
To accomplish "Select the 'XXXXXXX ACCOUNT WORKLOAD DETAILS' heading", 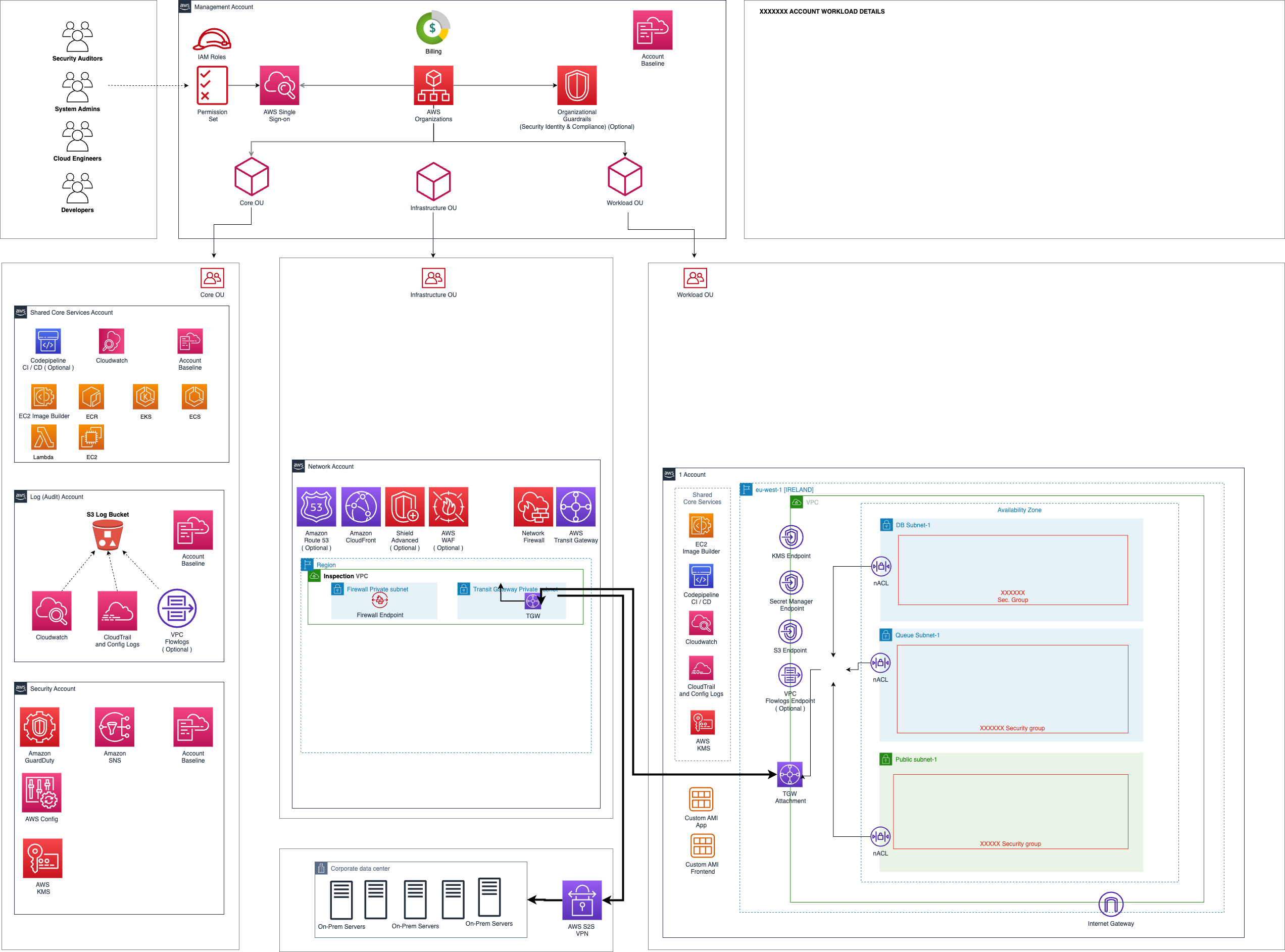I will coord(822,12).
